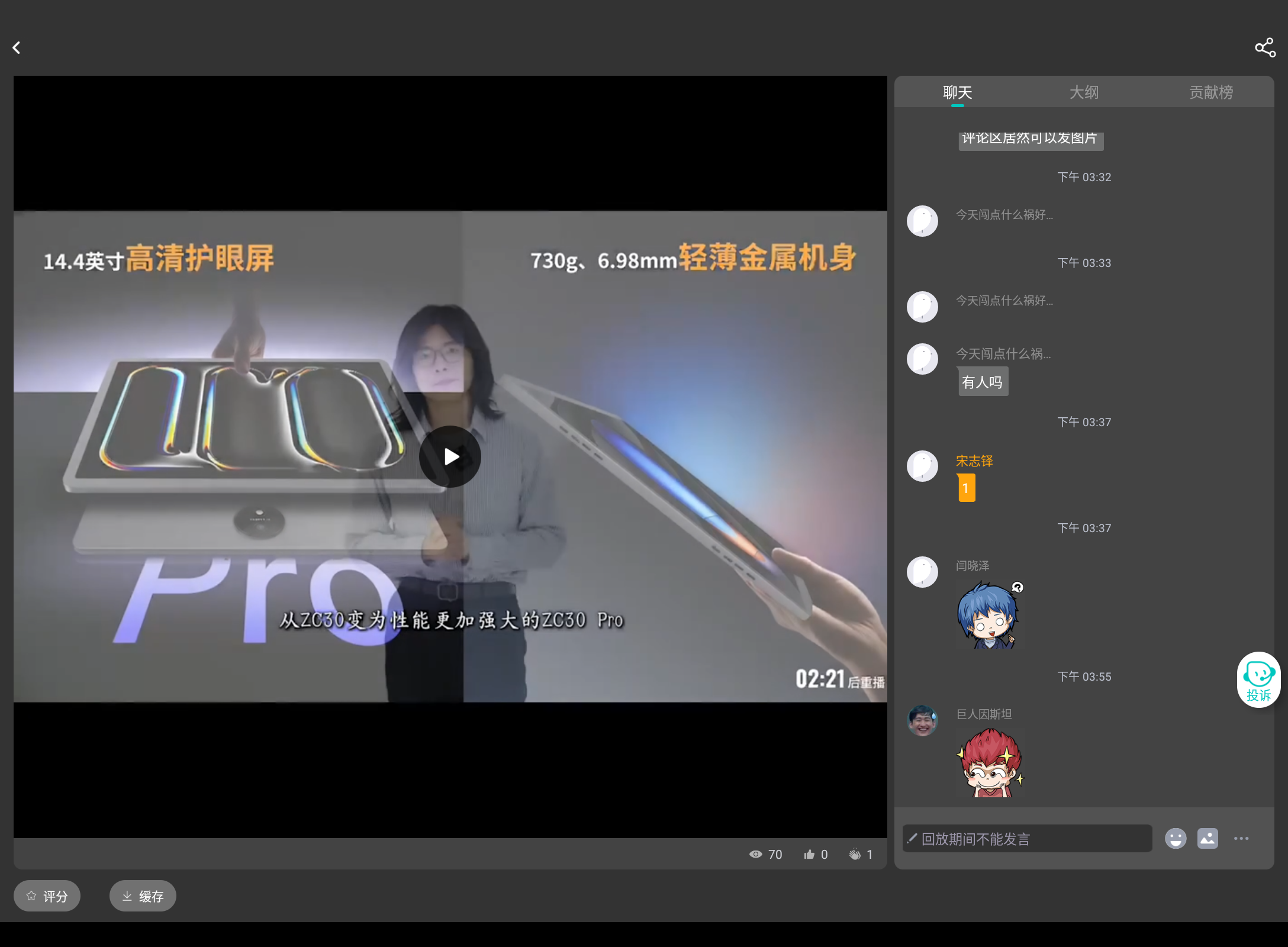The width and height of the screenshot is (1288, 947).
Task: Click the username 闫晓泽
Action: pos(973,566)
